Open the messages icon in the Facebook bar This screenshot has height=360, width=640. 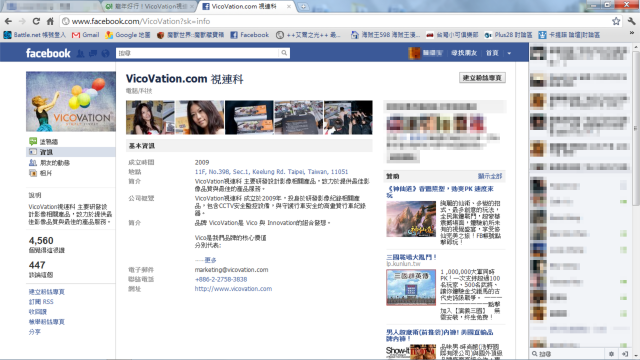pos(93,53)
